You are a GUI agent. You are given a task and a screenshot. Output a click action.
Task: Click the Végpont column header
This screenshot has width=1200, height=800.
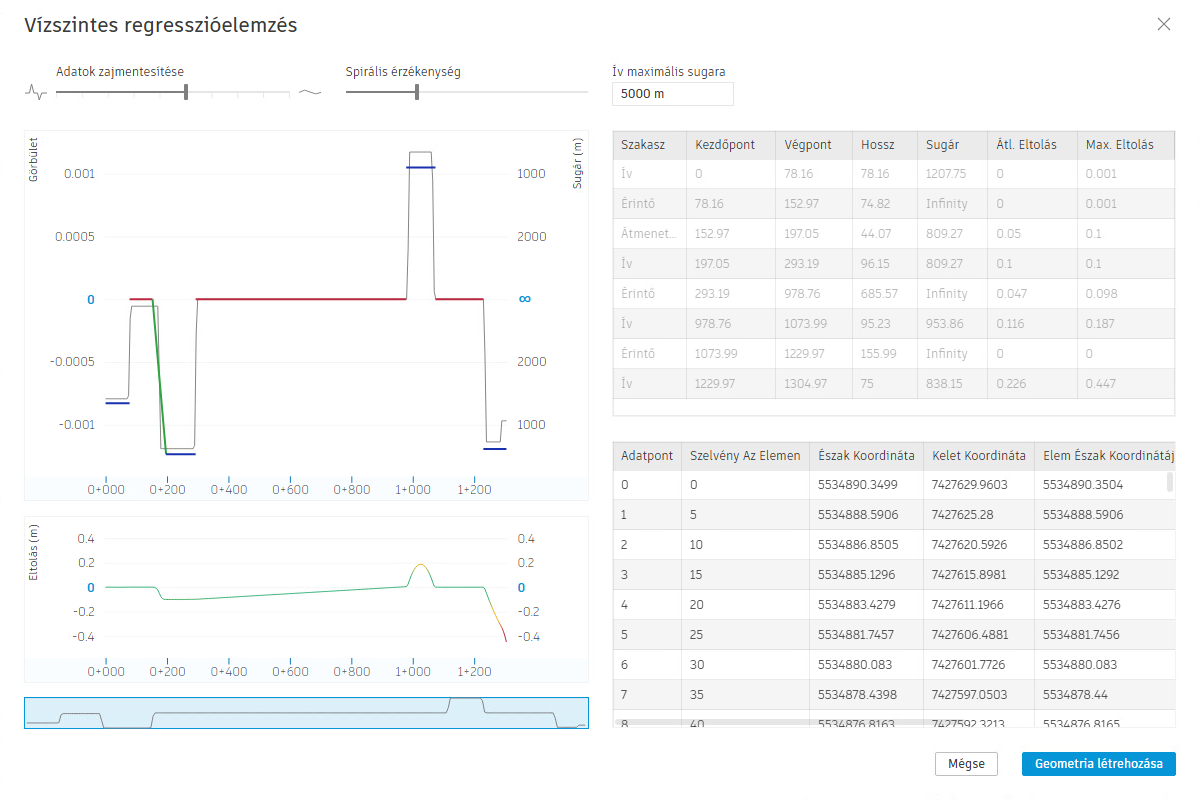coord(814,144)
